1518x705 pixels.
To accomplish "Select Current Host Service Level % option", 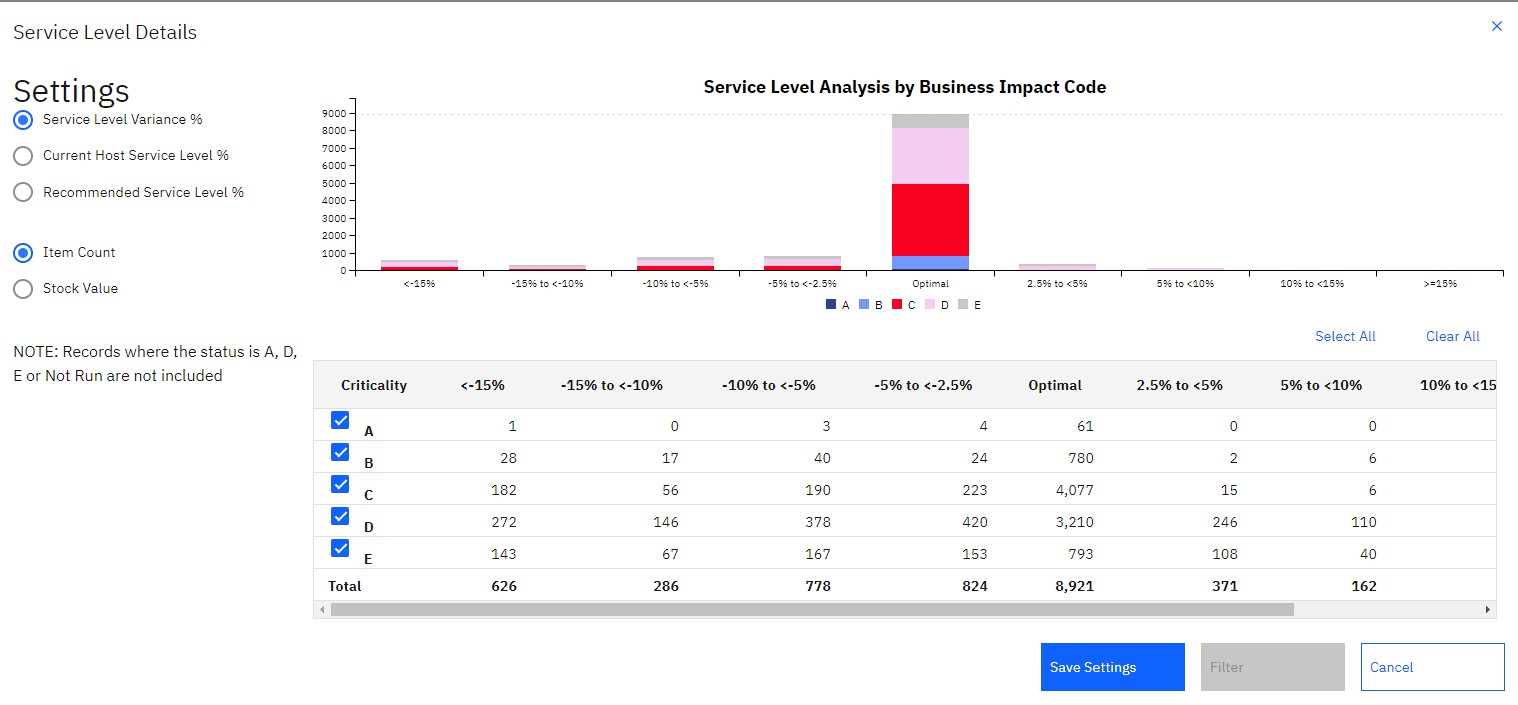I will 23,156.
